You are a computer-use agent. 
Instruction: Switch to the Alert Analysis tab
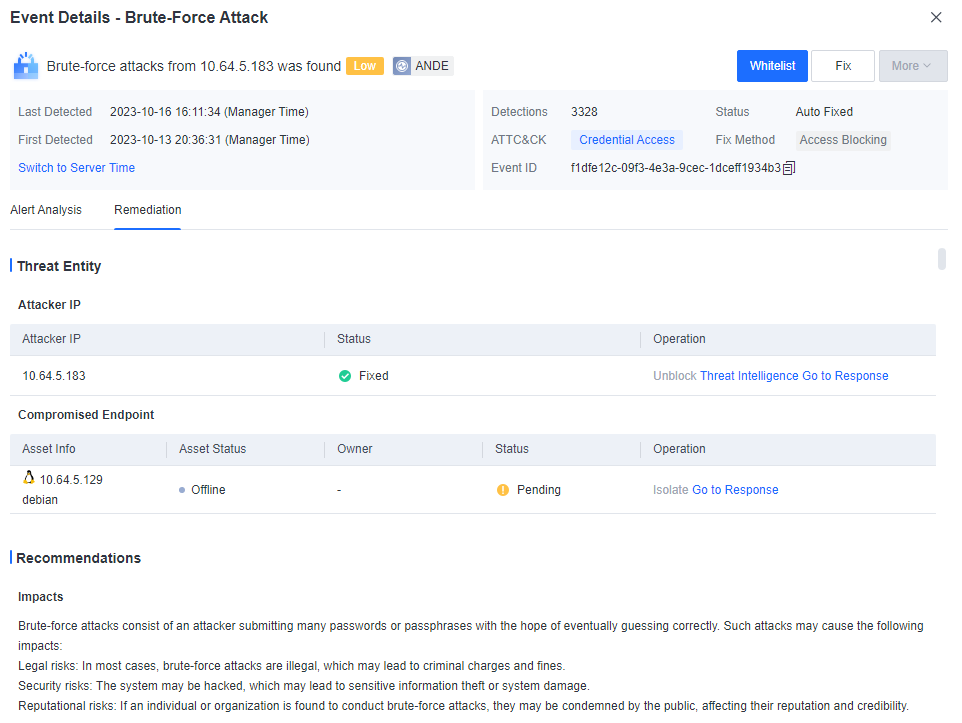[x=46, y=210]
